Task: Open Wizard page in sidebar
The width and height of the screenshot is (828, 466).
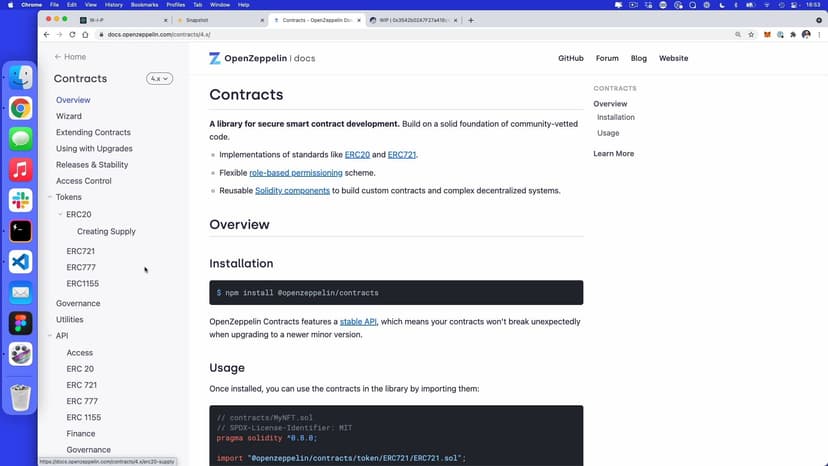Action: (69, 116)
